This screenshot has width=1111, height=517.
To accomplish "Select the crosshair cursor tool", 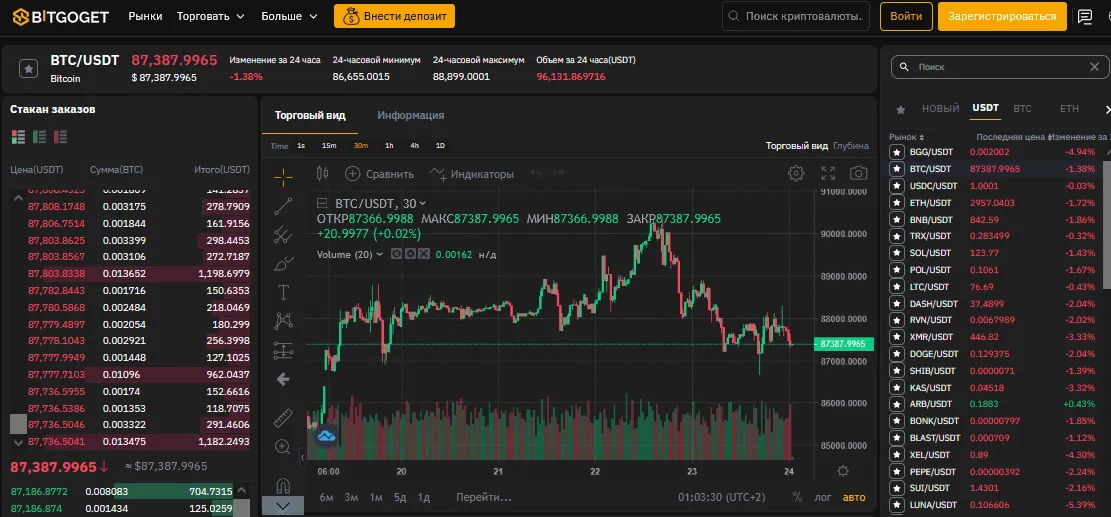I will pyautogui.click(x=283, y=177).
